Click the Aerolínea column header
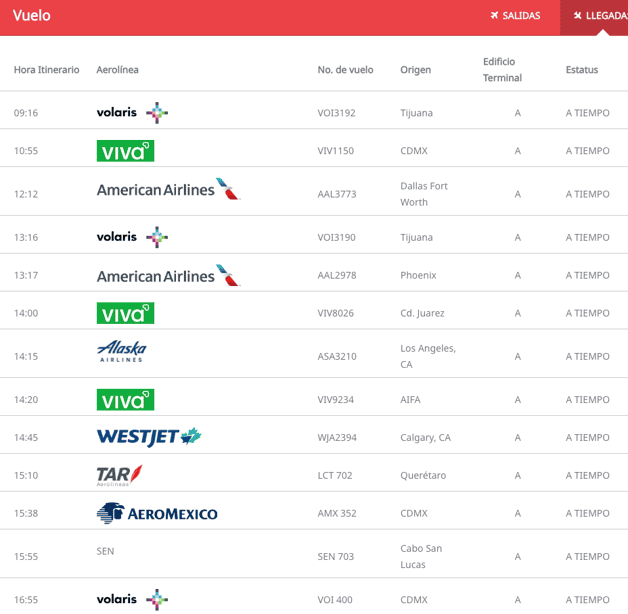The width and height of the screenshot is (628, 614). click(x=117, y=70)
